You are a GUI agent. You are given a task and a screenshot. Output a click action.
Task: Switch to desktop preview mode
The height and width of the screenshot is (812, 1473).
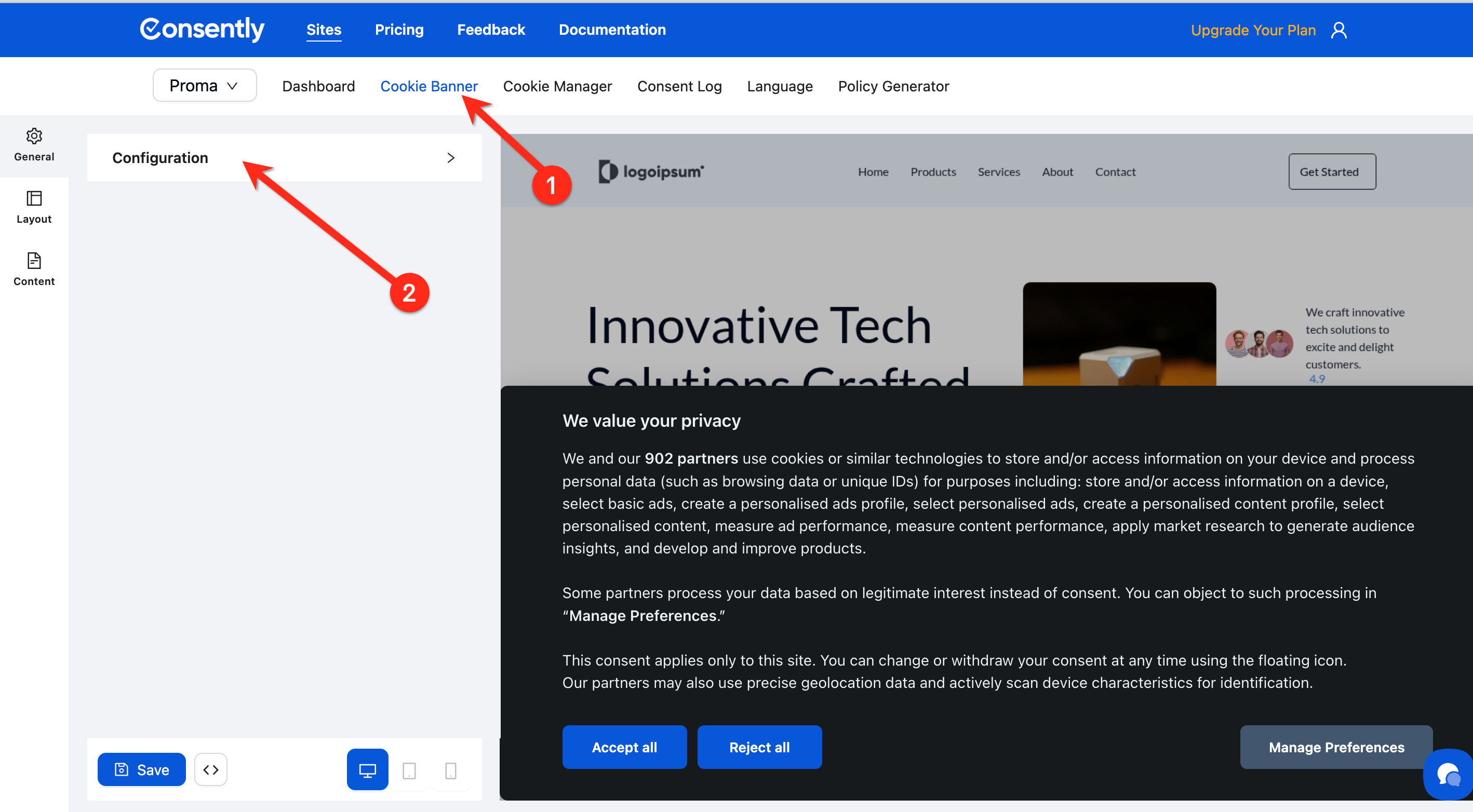[x=367, y=769]
